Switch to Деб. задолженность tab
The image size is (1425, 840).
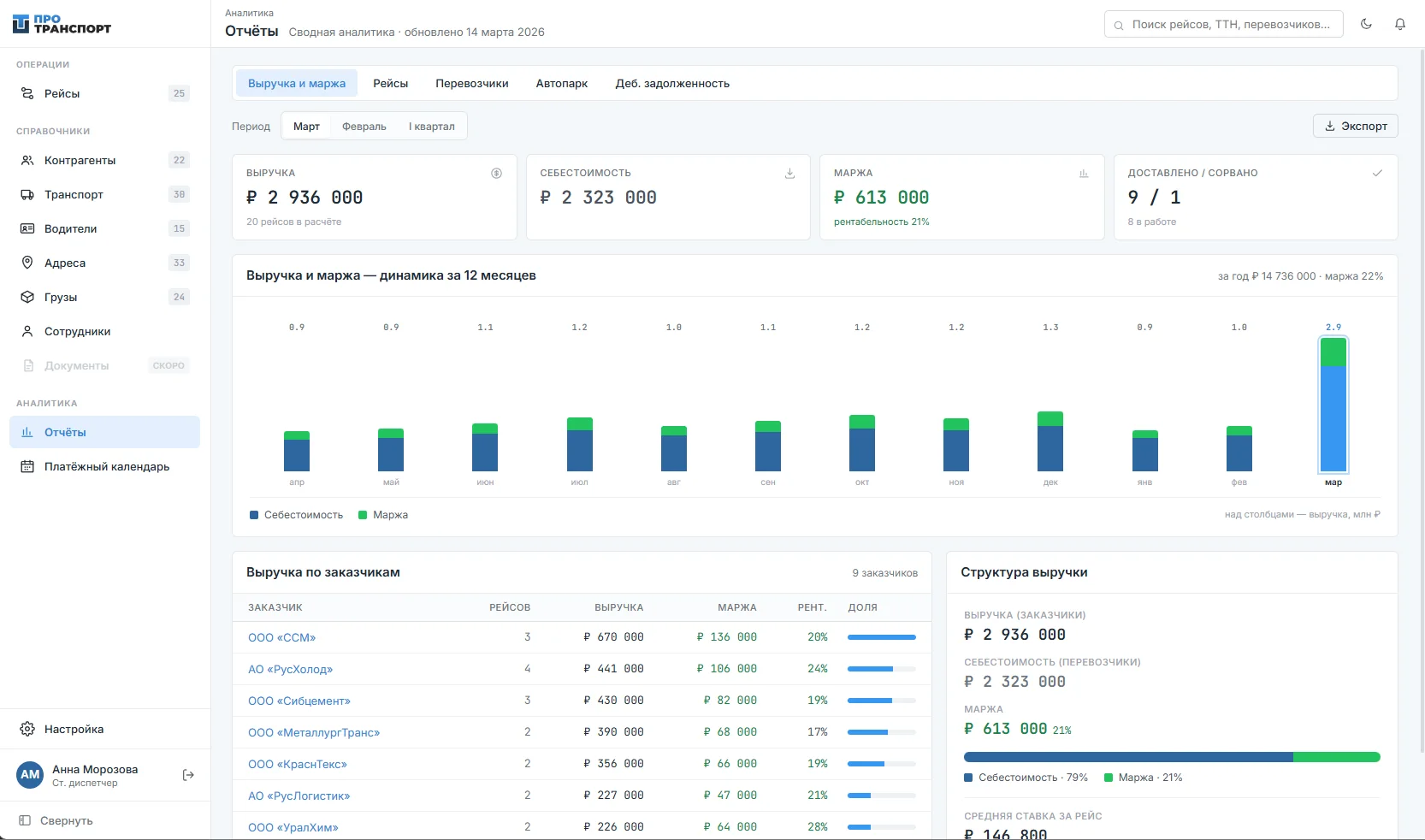tap(672, 84)
